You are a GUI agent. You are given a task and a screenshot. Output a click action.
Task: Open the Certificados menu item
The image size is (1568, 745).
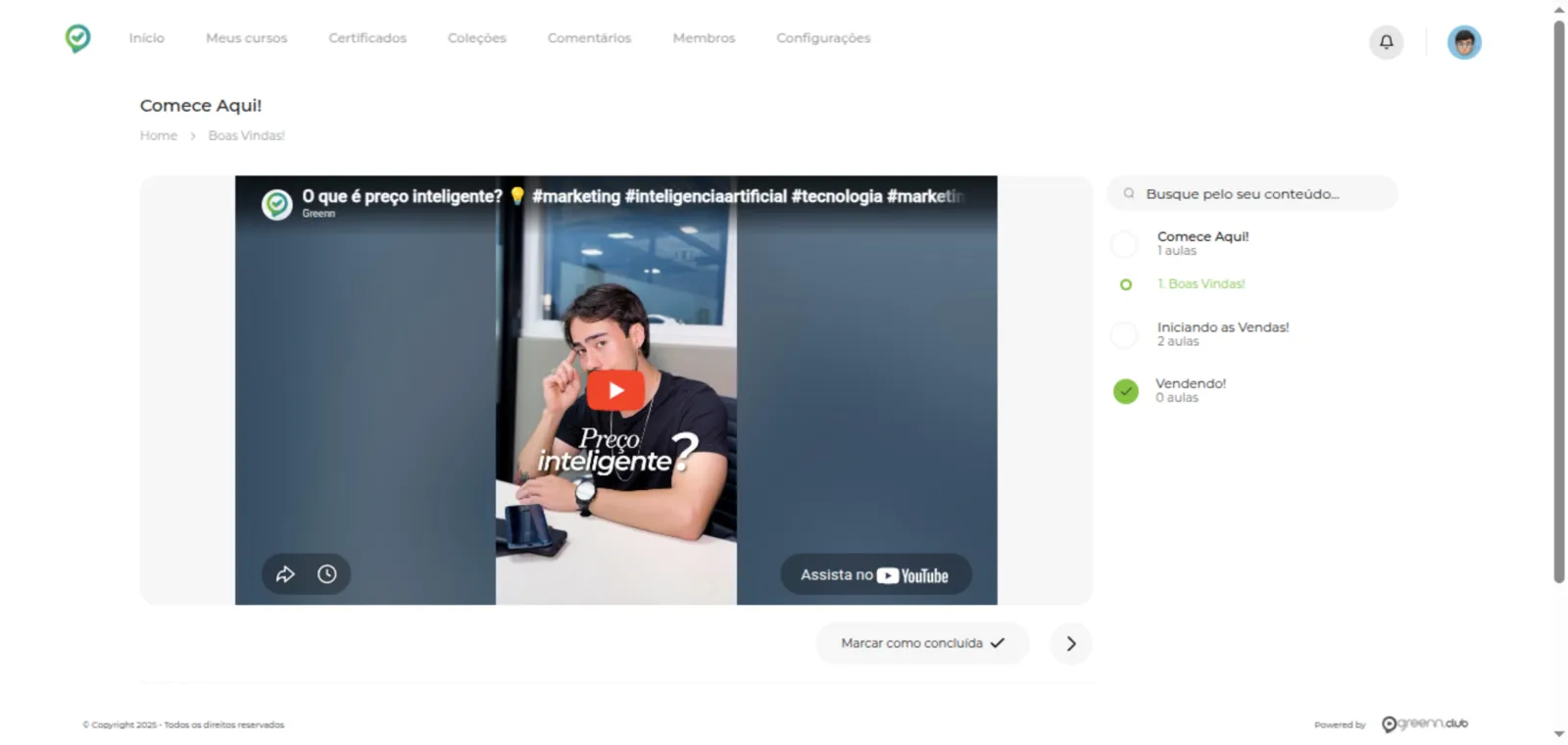point(367,38)
